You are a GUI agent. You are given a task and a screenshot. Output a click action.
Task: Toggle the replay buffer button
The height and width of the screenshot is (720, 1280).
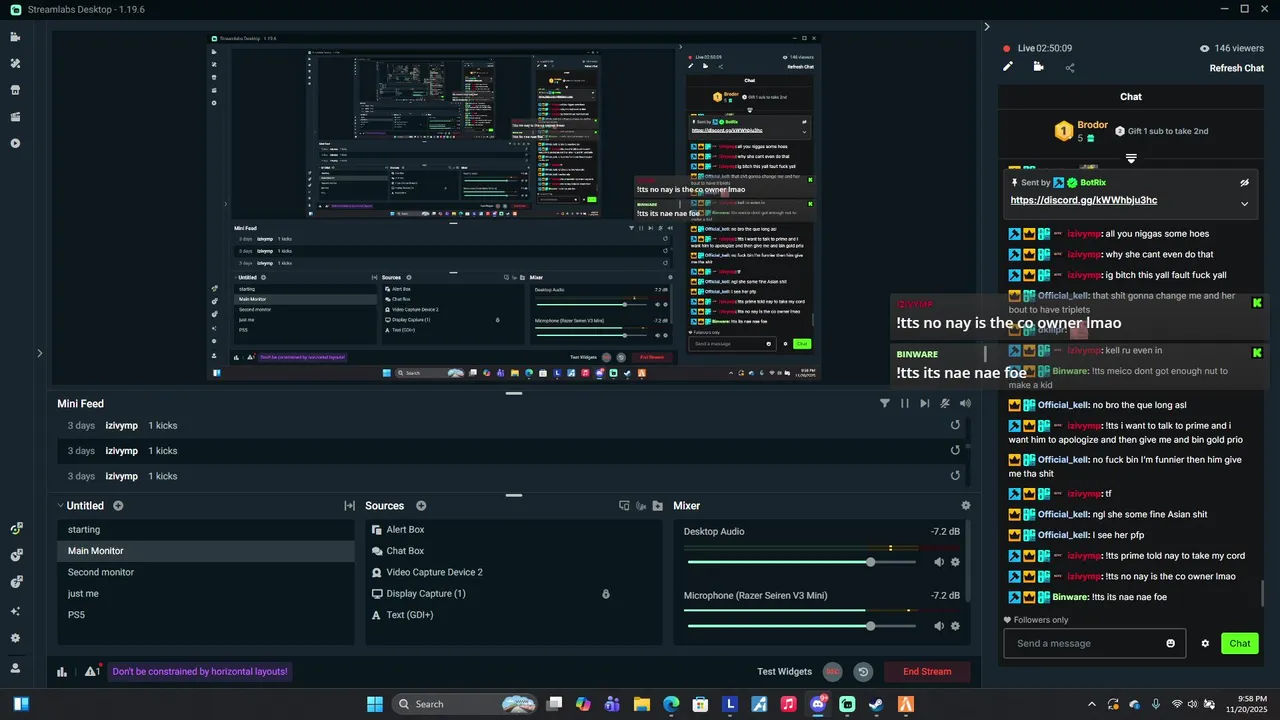[863, 672]
